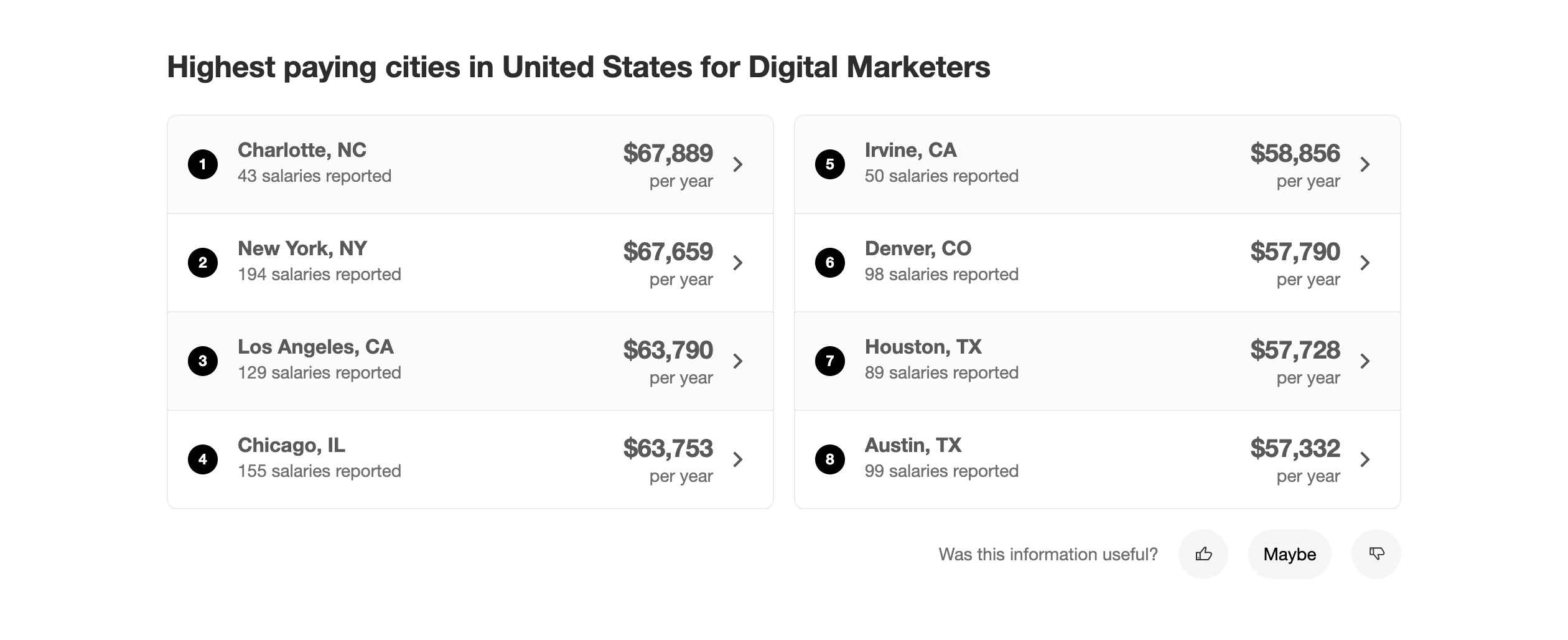Open chevron arrow for New York, NY
The height and width of the screenshot is (640, 1568).
[x=738, y=263]
